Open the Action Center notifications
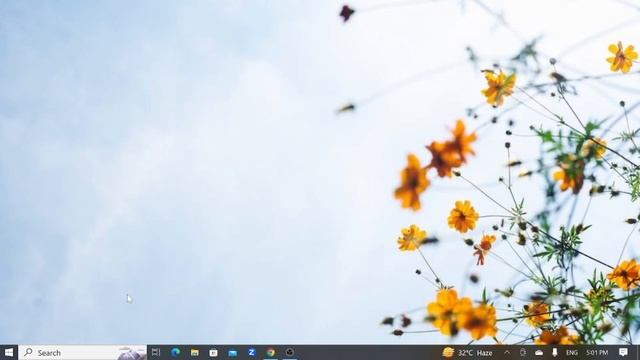 (623, 352)
